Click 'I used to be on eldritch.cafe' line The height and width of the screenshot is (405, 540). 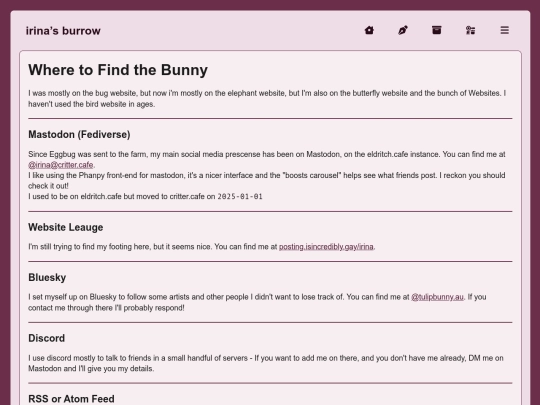[x=145, y=197]
